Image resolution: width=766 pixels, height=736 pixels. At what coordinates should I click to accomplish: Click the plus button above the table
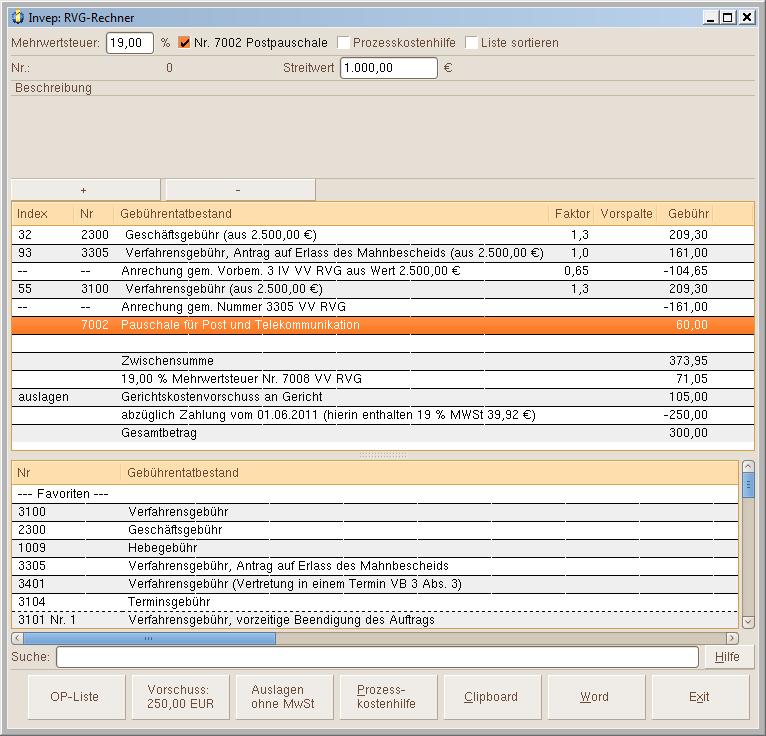(x=85, y=190)
